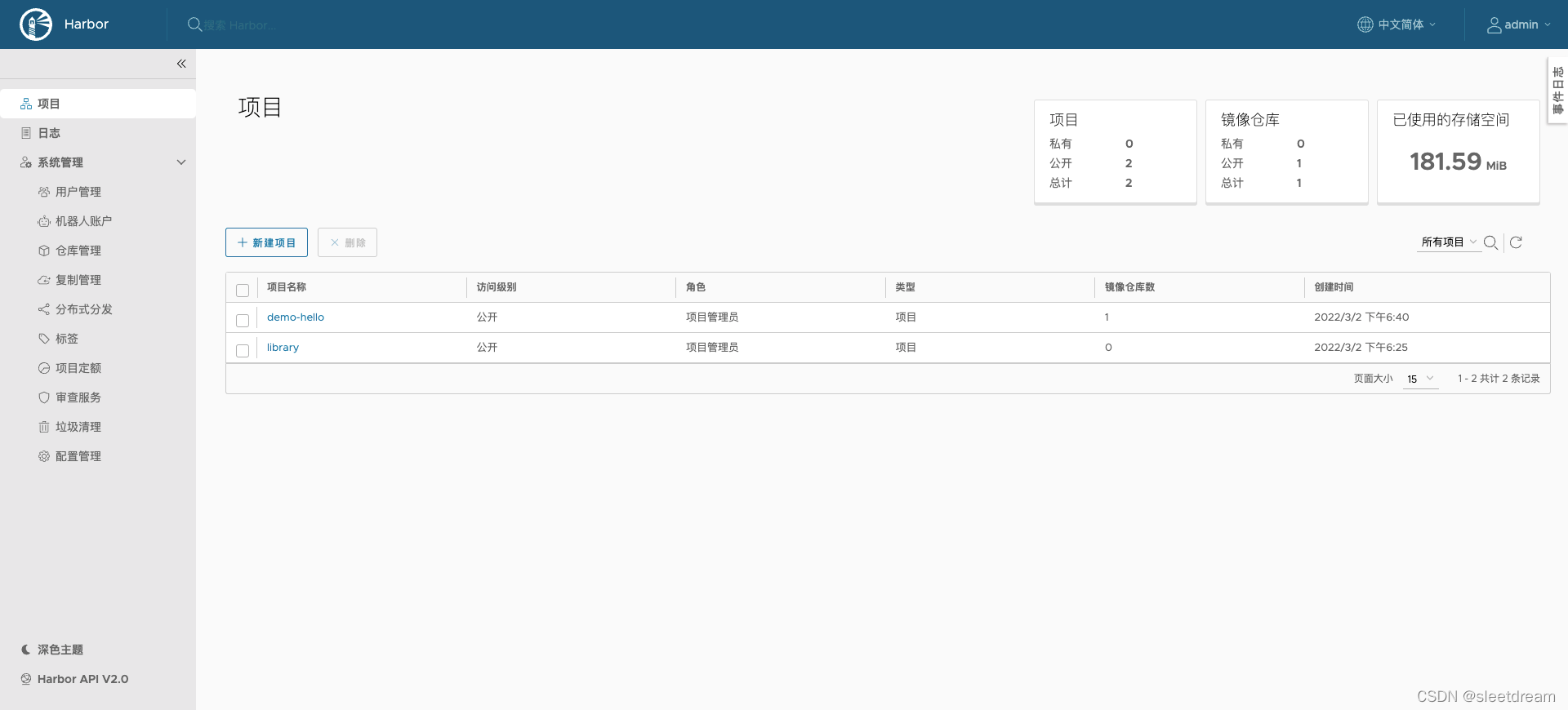The height and width of the screenshot is (710, 1568).
Task: Click the 访问级别 column header
Action: coord(497,287)
